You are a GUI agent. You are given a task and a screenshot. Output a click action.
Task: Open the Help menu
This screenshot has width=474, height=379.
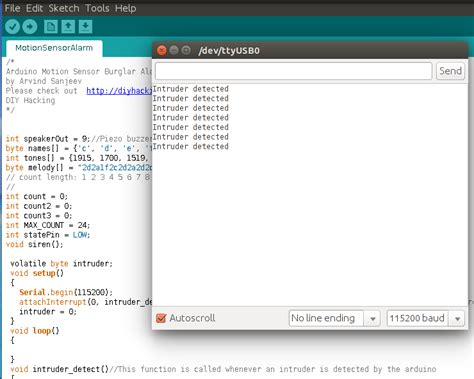(125, 8)
